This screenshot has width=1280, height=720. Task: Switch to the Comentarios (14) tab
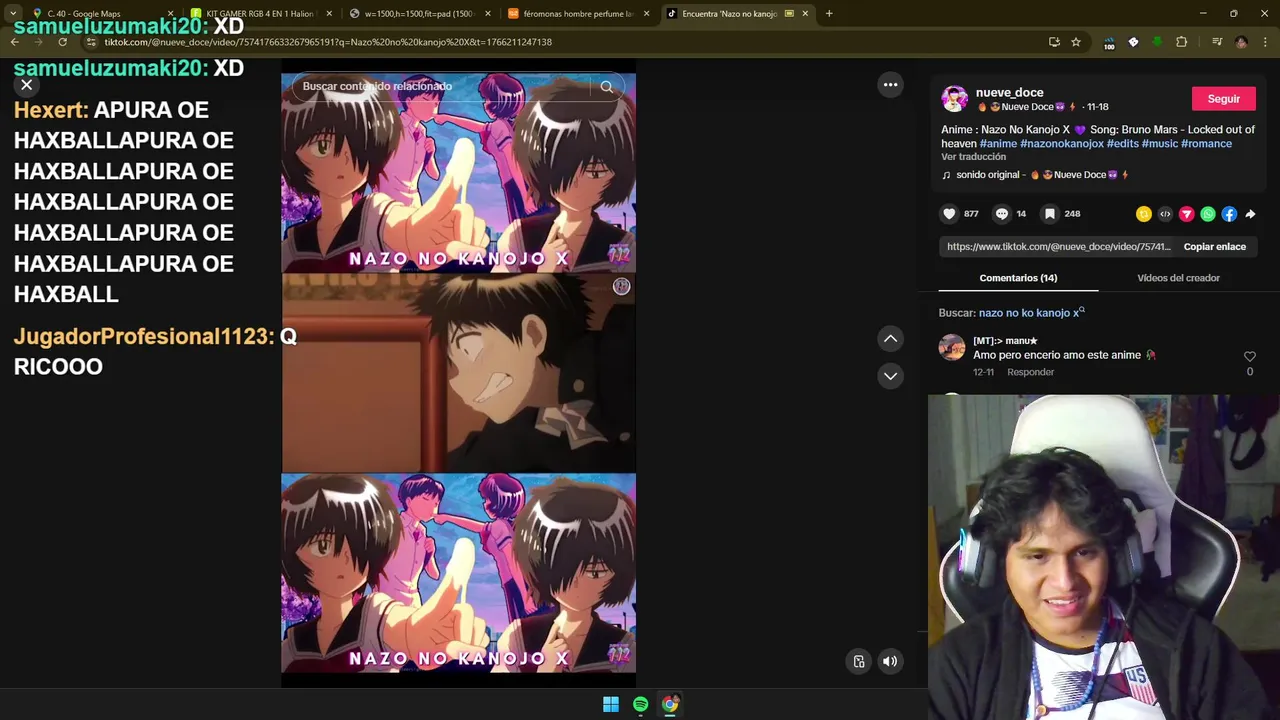click(x=1018, y=278)
